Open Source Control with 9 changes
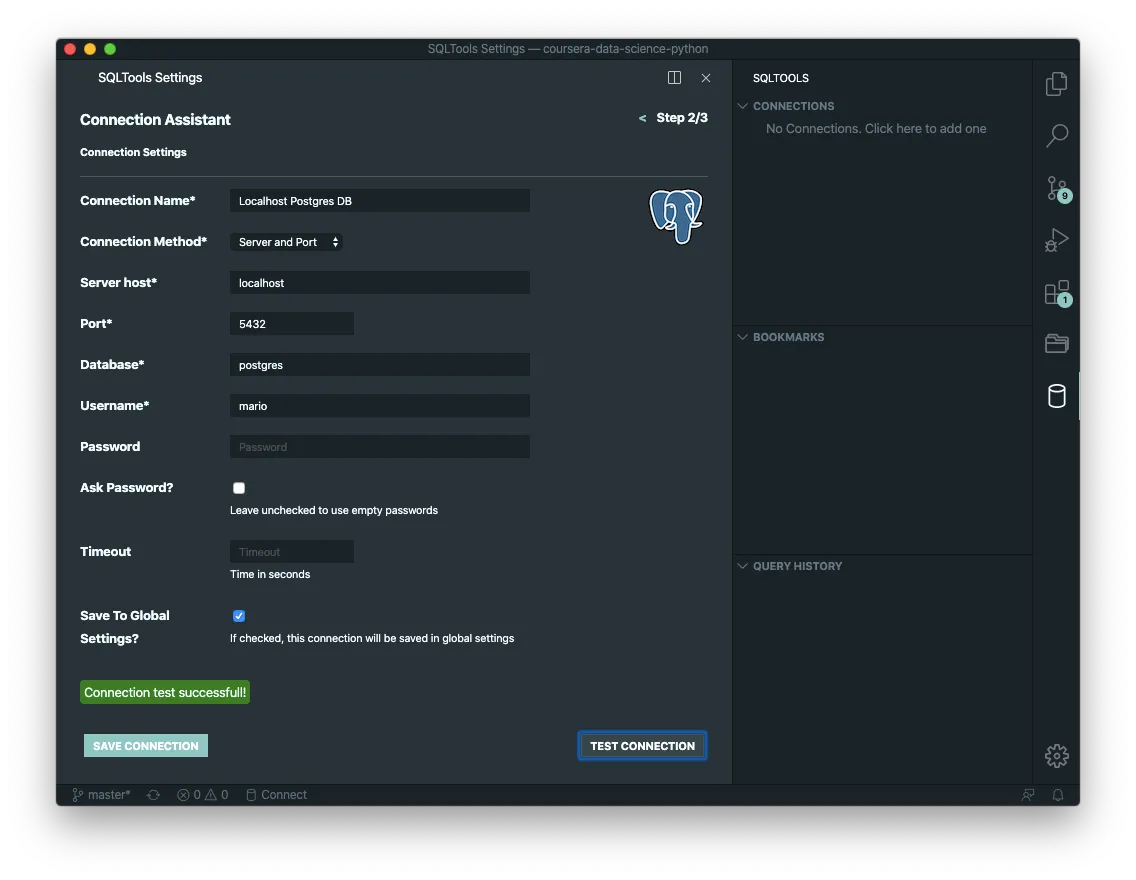 pyautogui.click(x=1058, y=188)
